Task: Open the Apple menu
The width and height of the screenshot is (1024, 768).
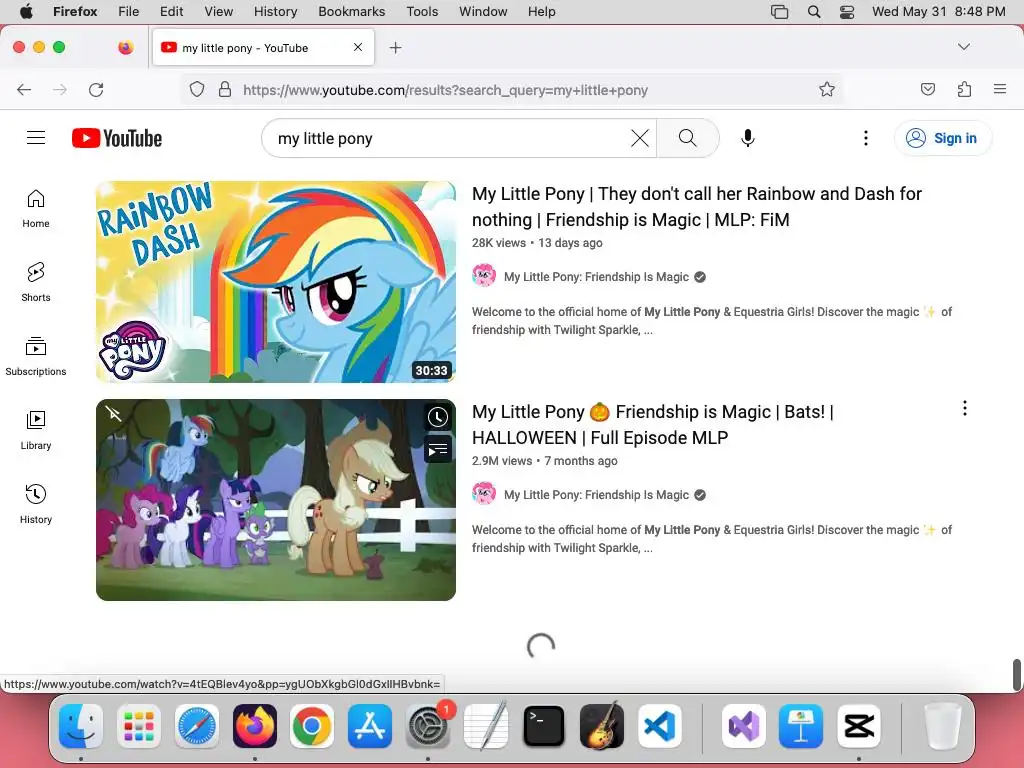Action: 26,11
